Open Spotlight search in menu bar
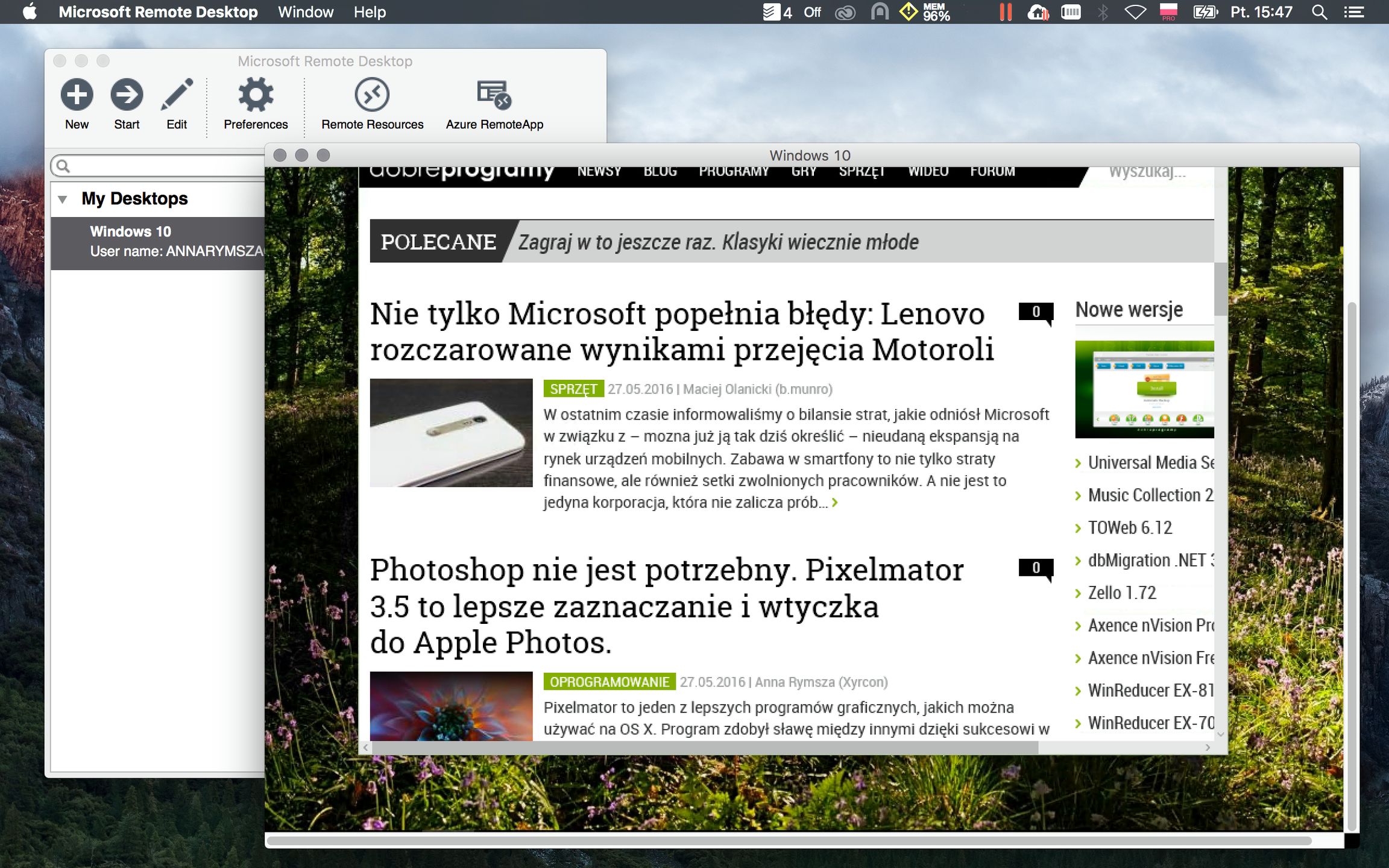The width and height of the screenshot is (1389, 868). 1319,12
